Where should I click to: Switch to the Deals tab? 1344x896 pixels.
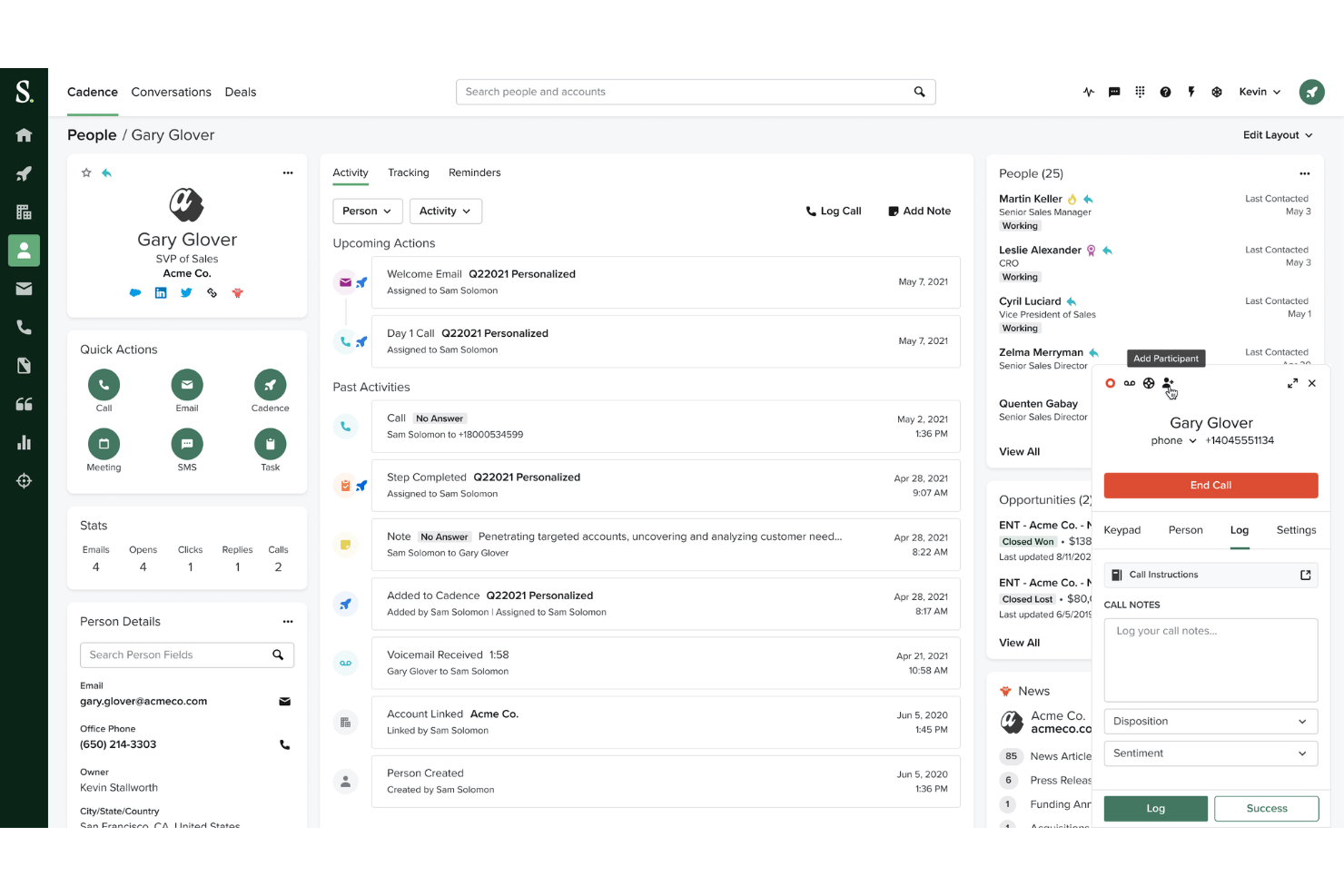tap(241, 92)
